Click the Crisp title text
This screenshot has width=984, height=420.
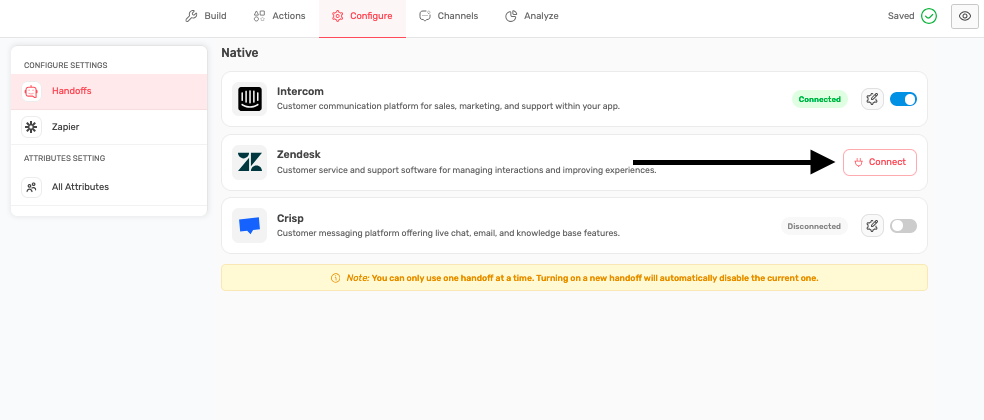coord(290,218)
